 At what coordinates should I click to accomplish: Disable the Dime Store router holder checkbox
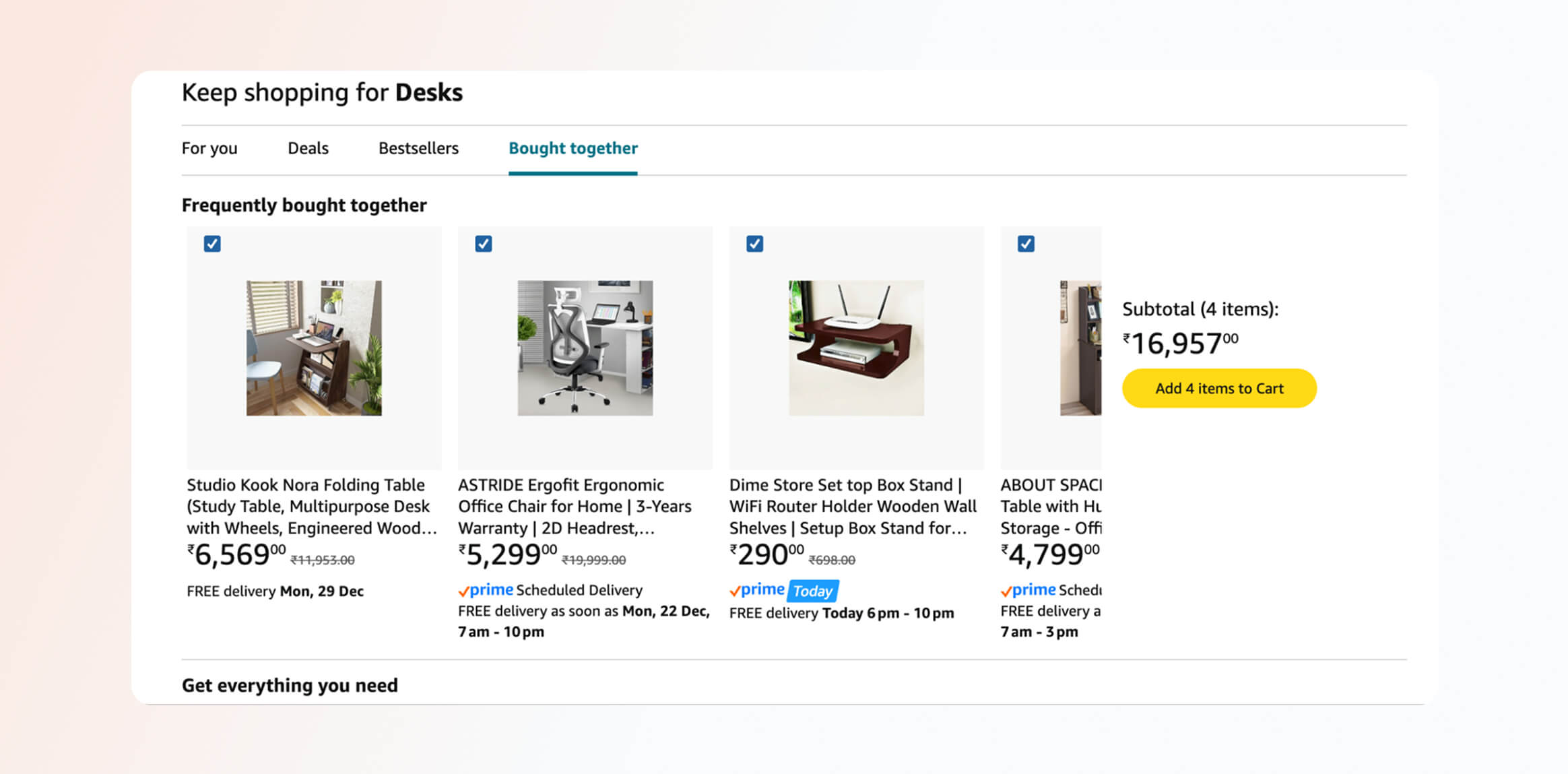coord(754,243)
